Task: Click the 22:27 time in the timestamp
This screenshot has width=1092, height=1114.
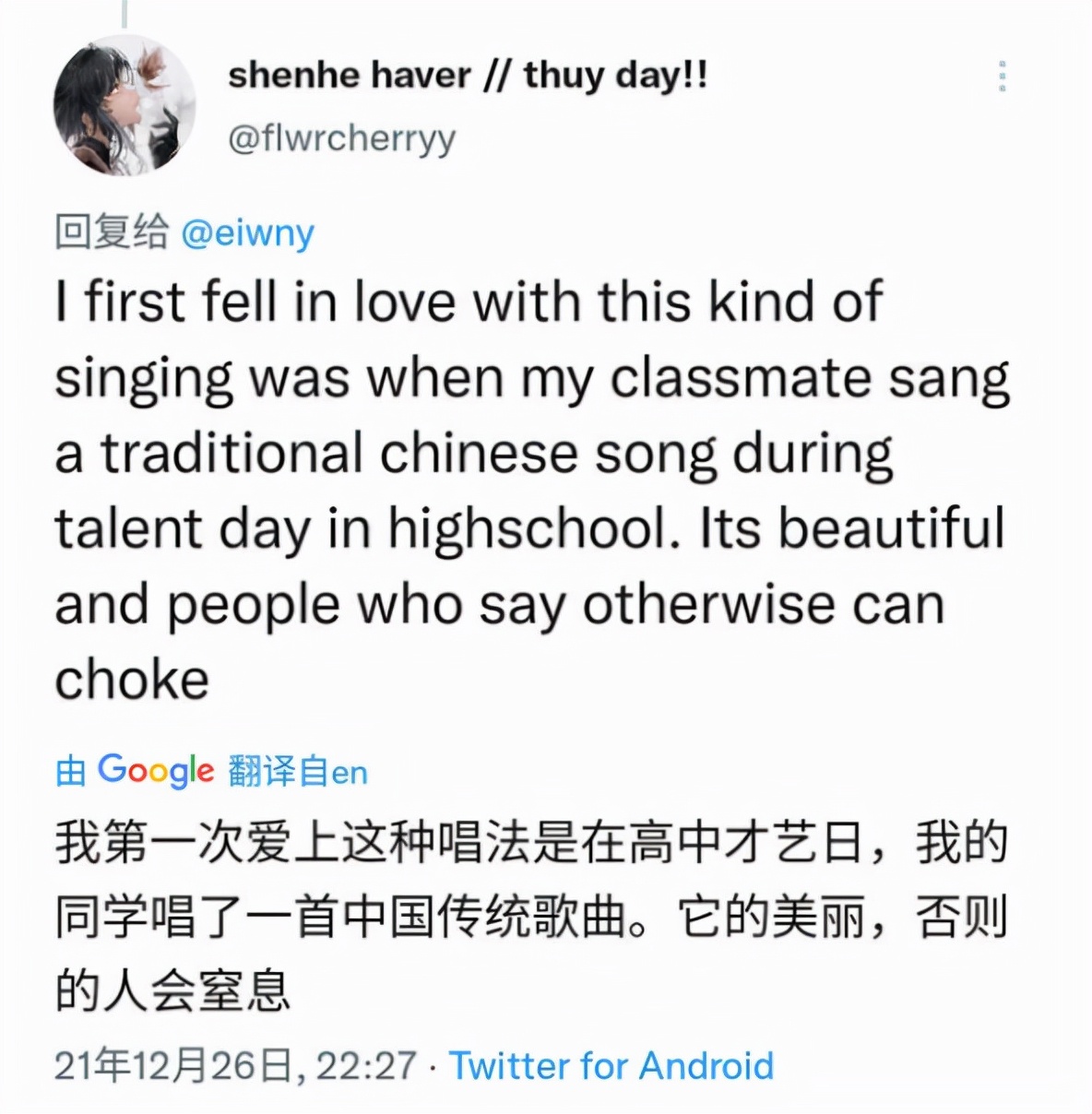Action: click(365, 1066)
